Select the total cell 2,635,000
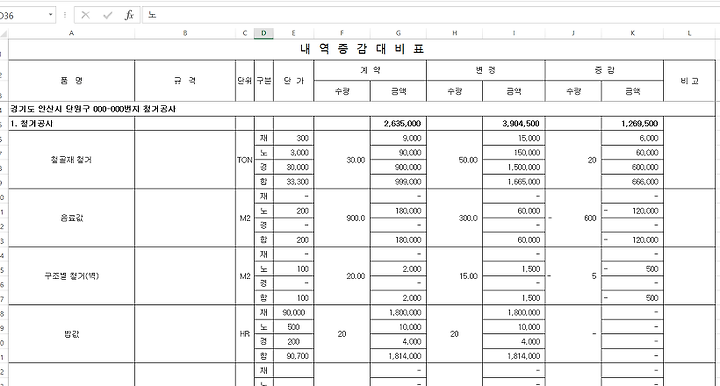The height and width of the screenshot is (386, 720). pyautogui.click(x=398, y=123)
